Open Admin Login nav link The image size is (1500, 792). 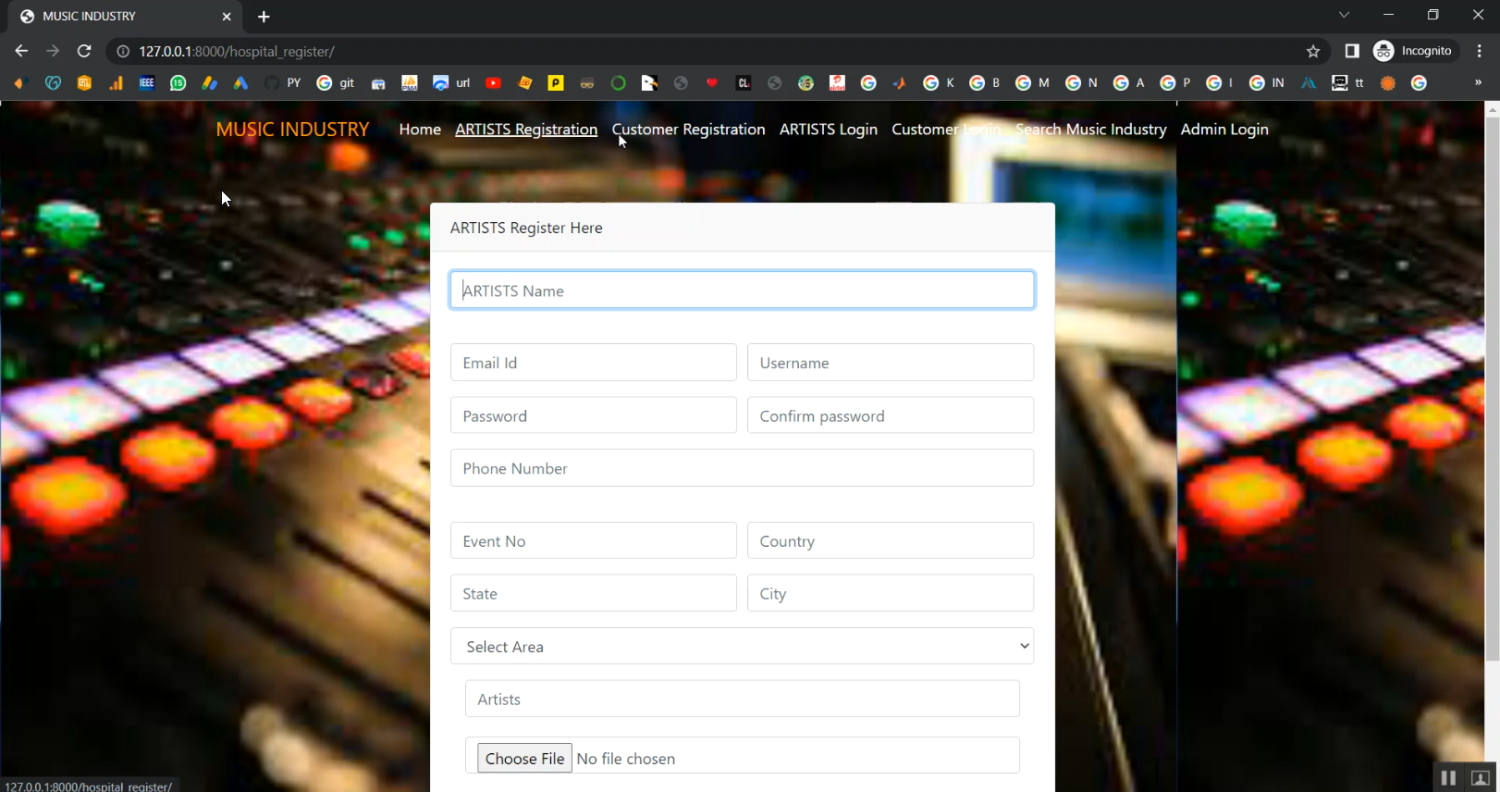tap(1224, 129)
